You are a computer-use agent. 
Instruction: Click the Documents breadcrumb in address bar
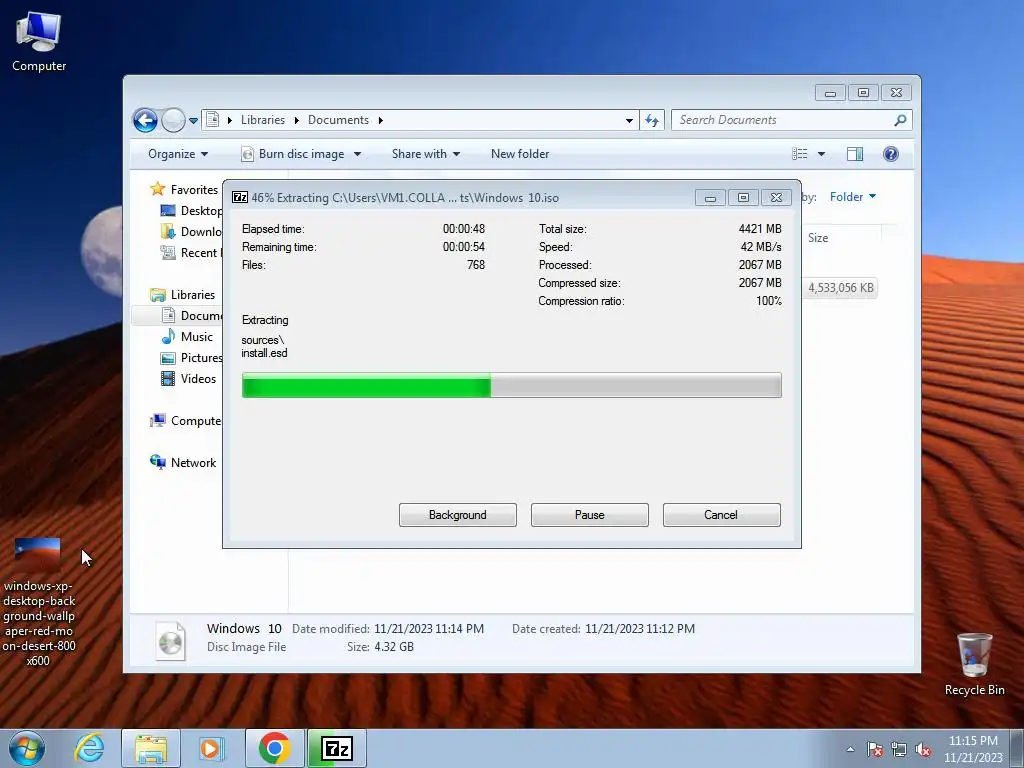pyautogui.click(x=338, y=120)
